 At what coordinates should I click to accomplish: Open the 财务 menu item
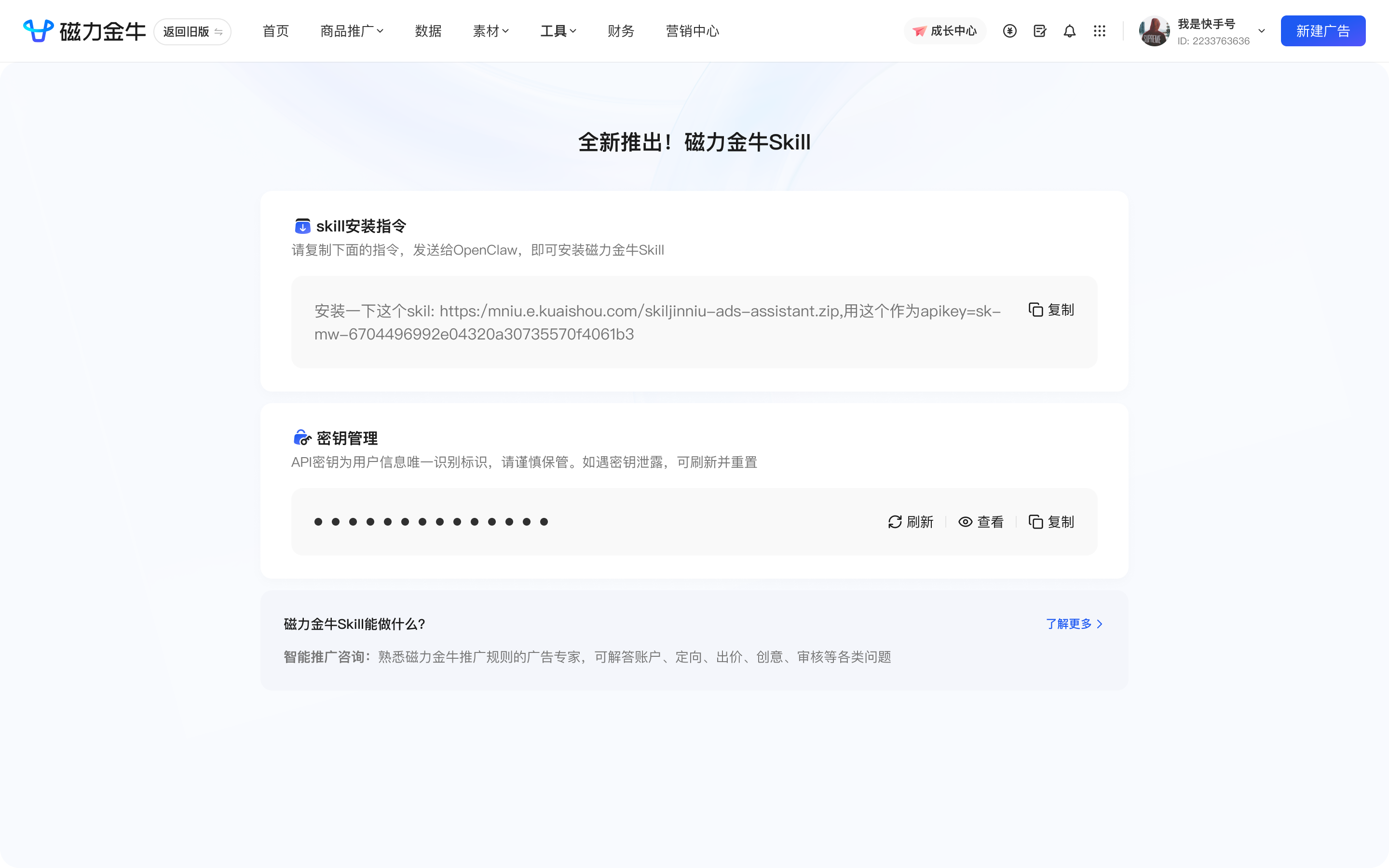621,31
